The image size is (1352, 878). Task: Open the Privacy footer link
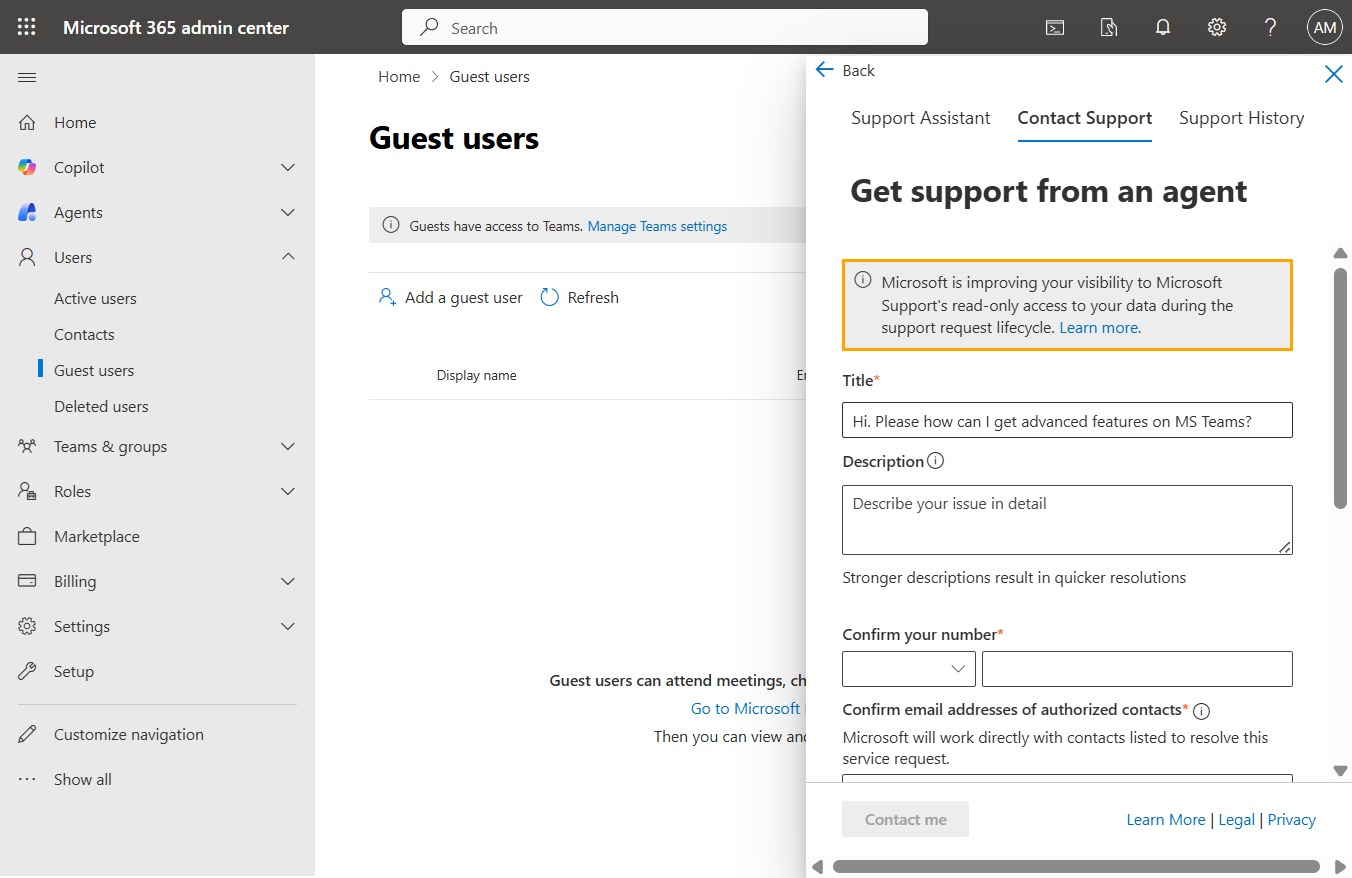[1292, 820]
